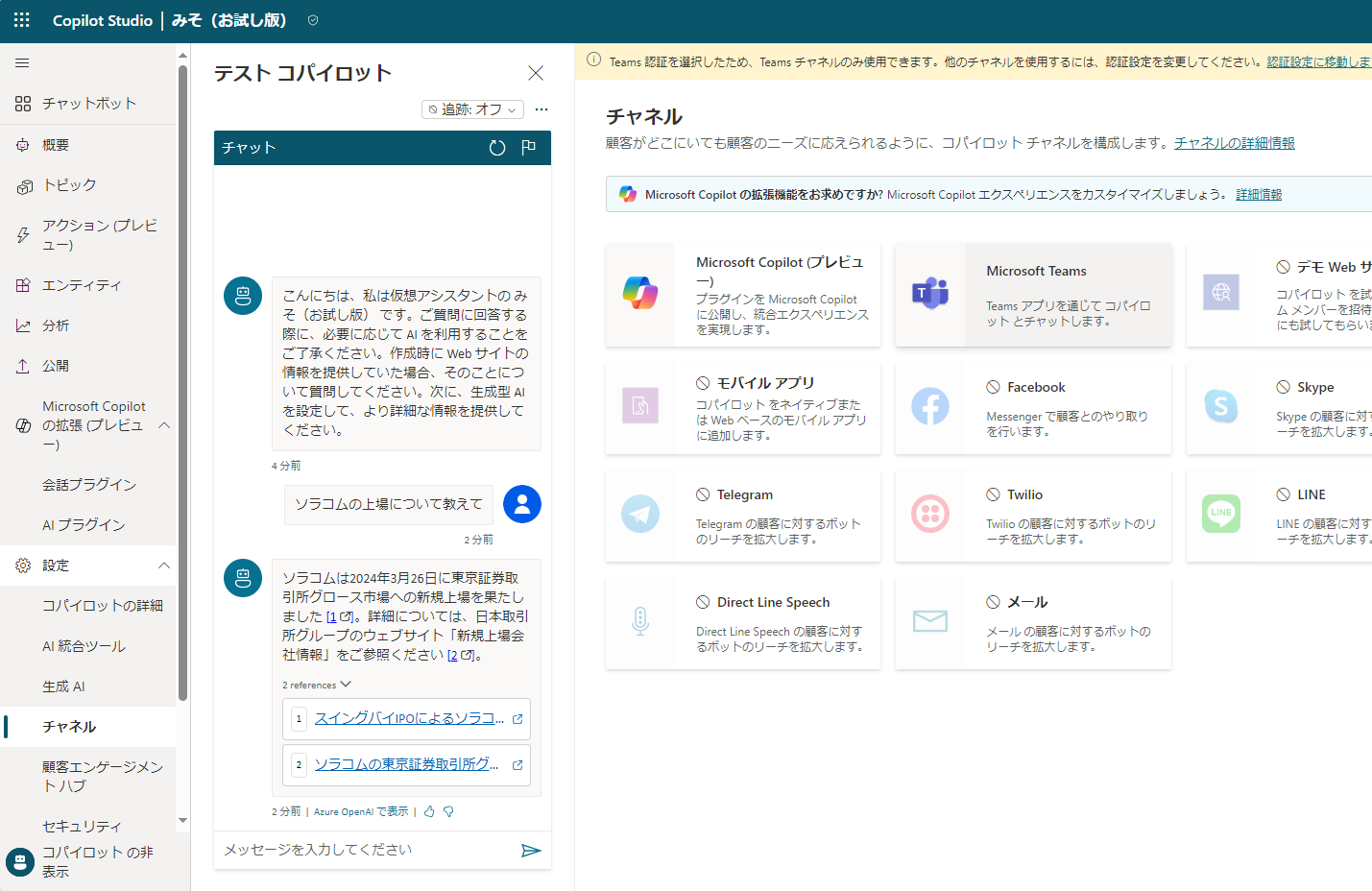Click the sidebar scroll-down arrow
This screenshot has width=1372, height=891.
(x=182, y=821)
